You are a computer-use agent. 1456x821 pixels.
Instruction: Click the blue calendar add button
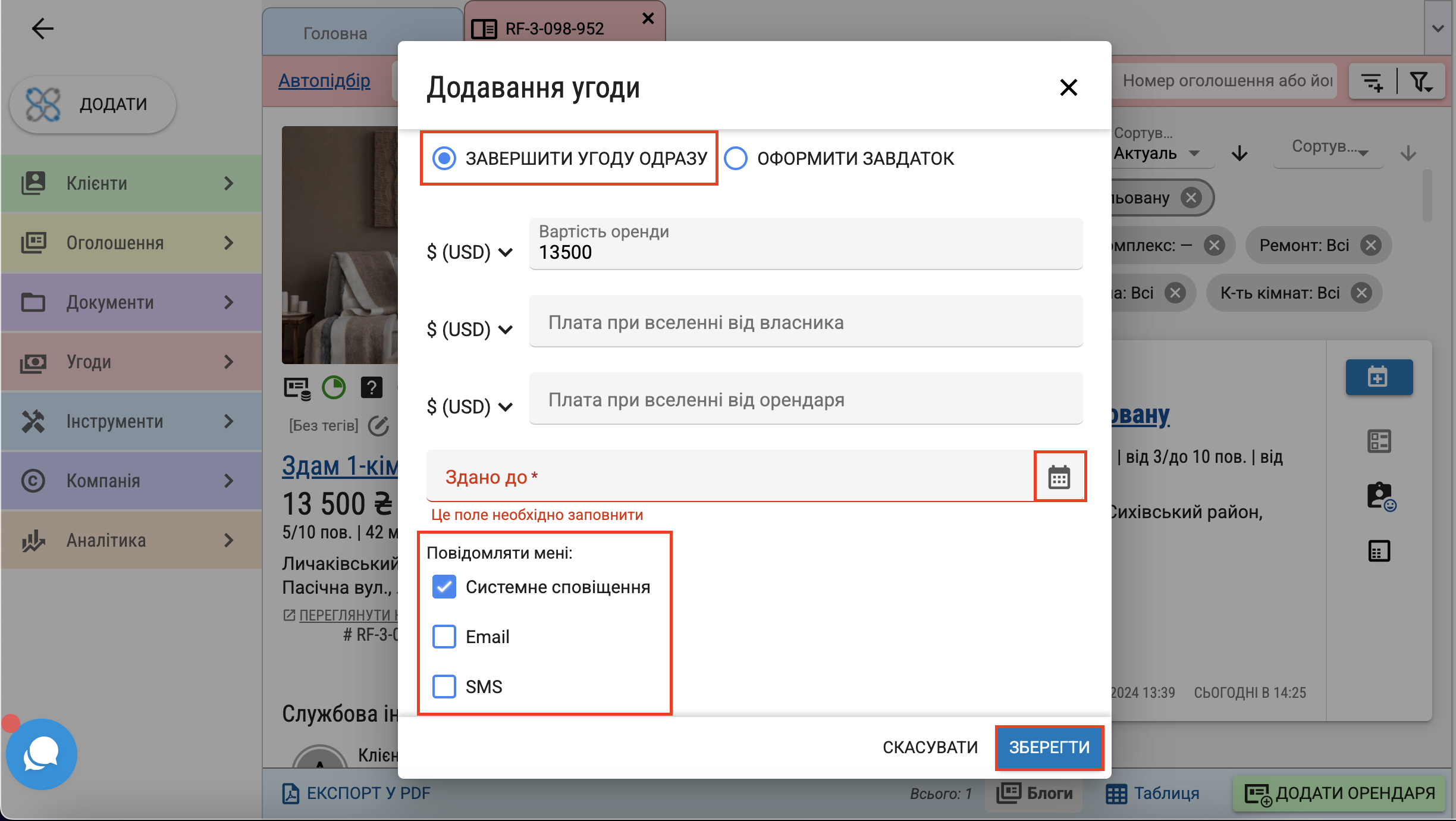coord(1379,377)
